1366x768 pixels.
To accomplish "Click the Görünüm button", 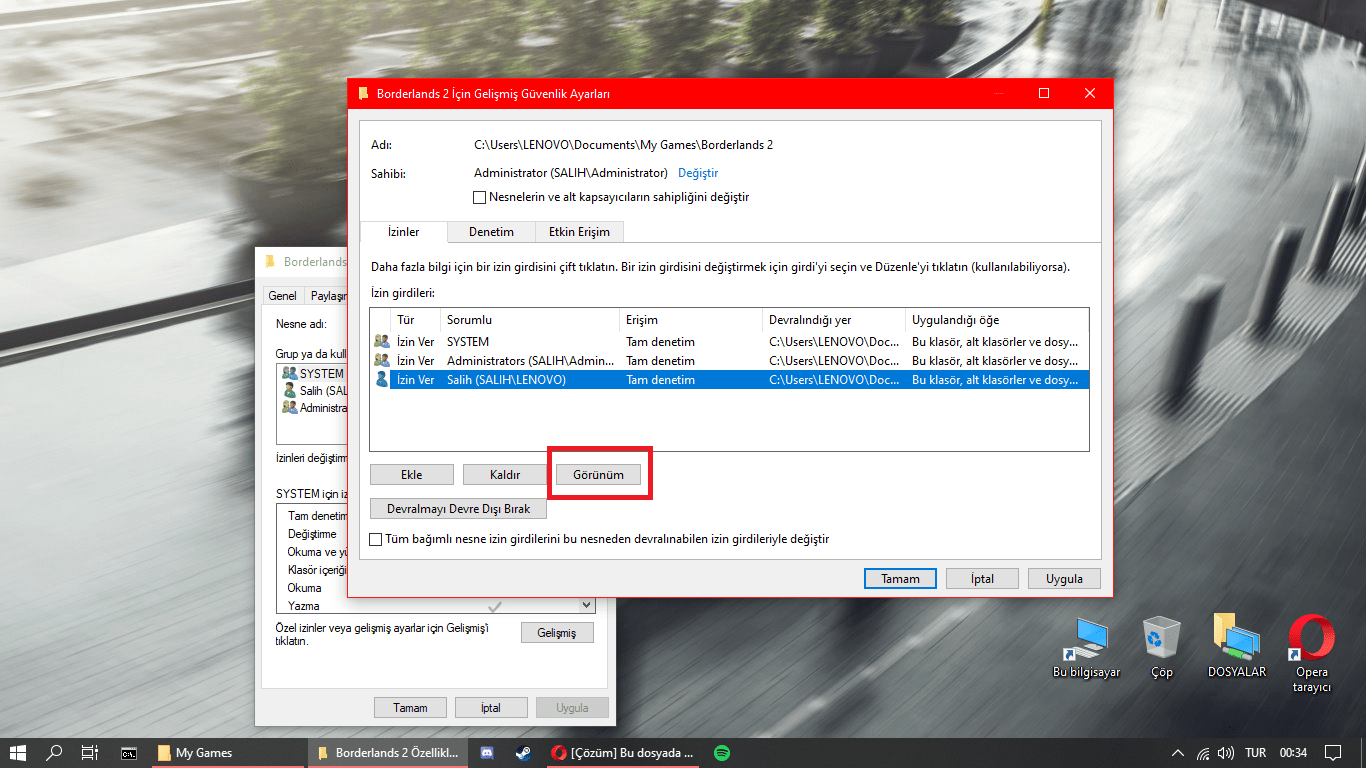I will pos(598,475).
